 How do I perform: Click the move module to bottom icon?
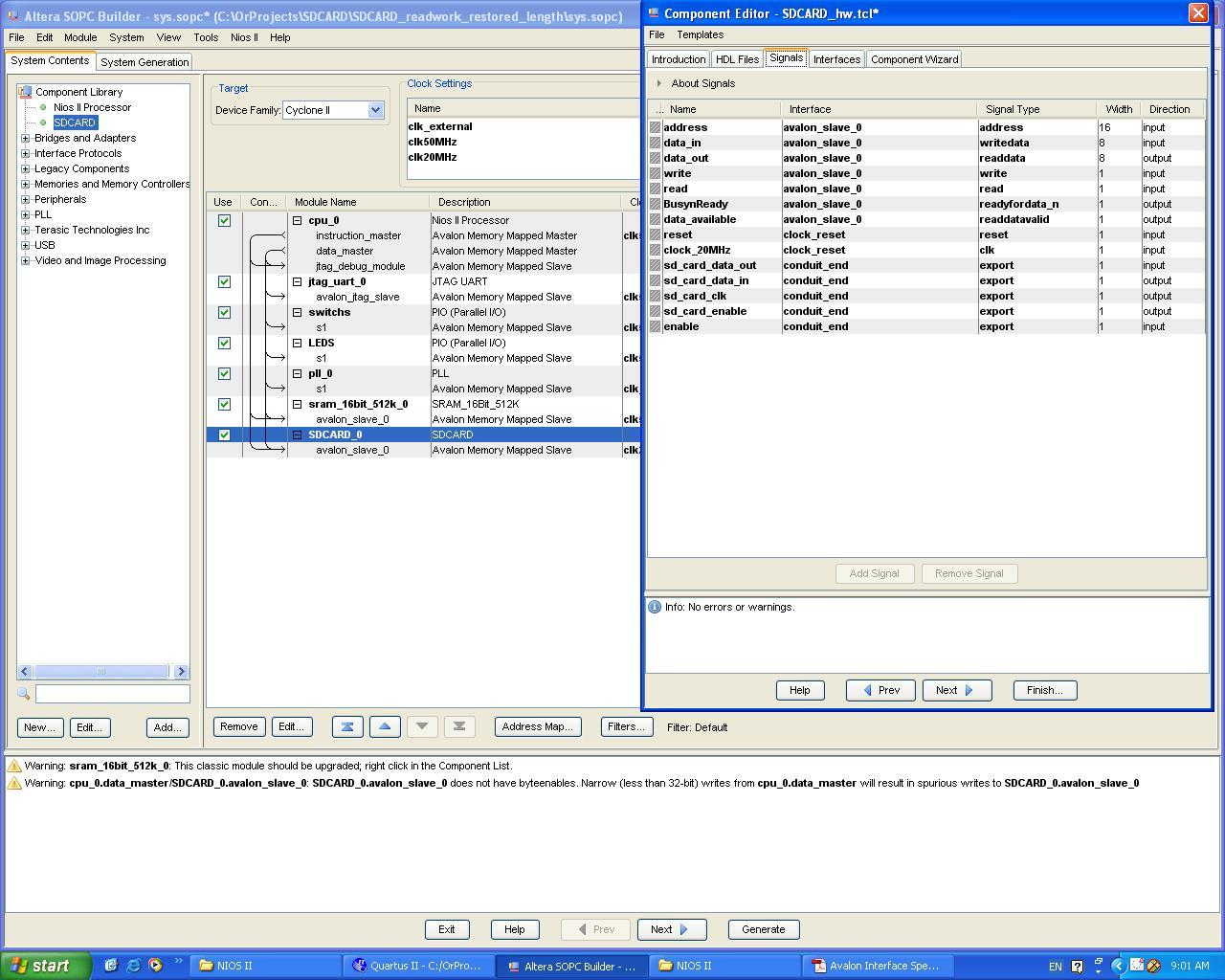coord(459,726)
